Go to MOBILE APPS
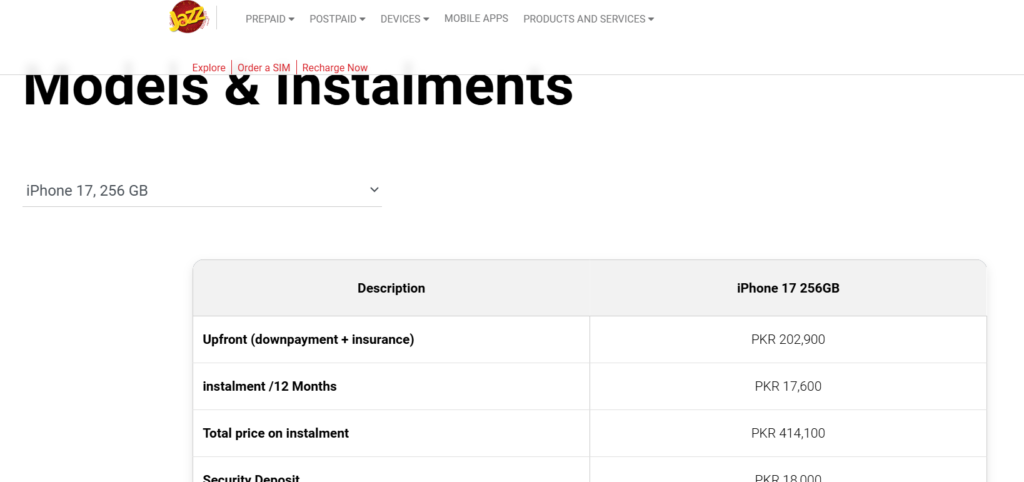 click(x=476, y=19)
